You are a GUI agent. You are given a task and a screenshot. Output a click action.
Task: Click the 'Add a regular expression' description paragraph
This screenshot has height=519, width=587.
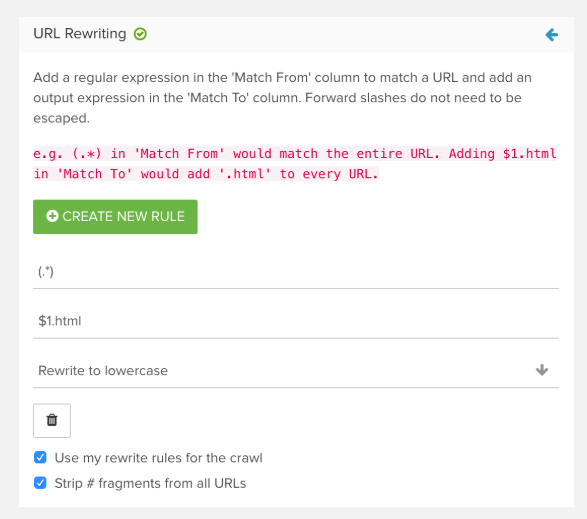tap(282, 98)
